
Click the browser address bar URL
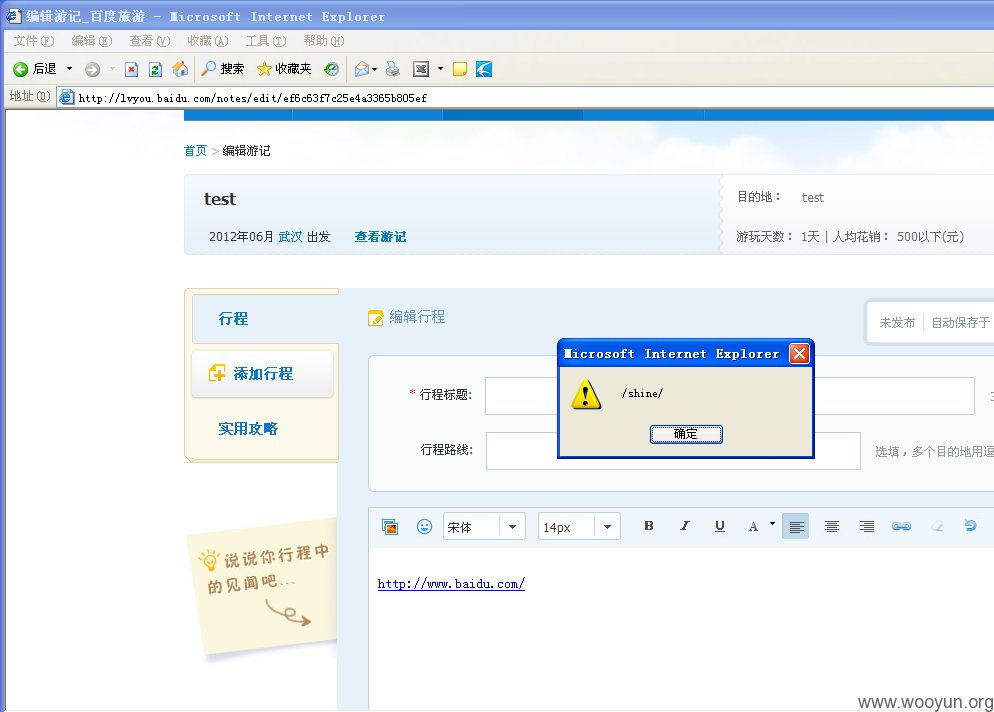point(252,98)
